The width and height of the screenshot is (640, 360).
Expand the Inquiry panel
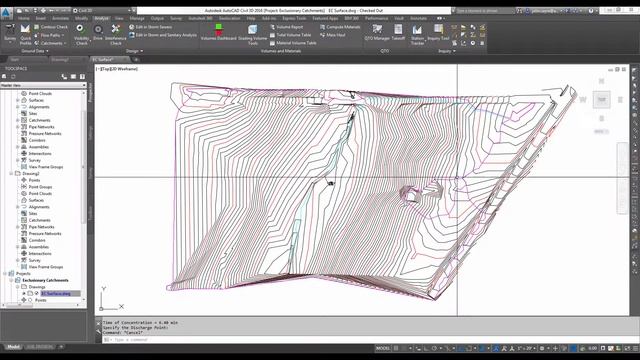[x=447, y=51]
